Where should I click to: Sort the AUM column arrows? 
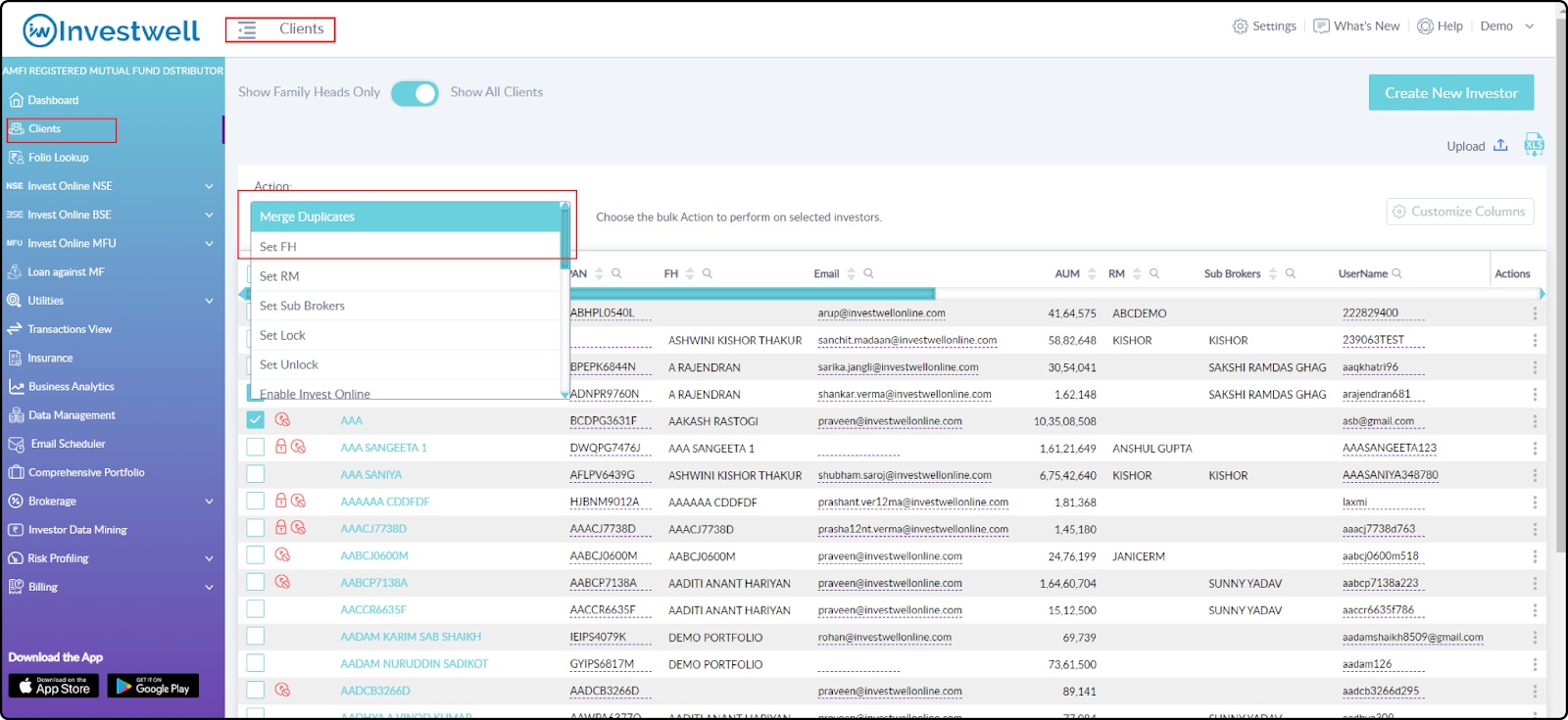(1092, 273)
